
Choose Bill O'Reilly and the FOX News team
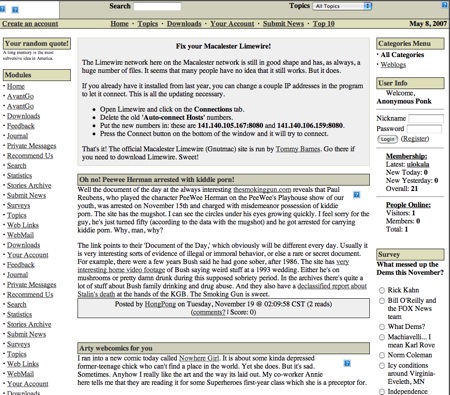point(382,301)
